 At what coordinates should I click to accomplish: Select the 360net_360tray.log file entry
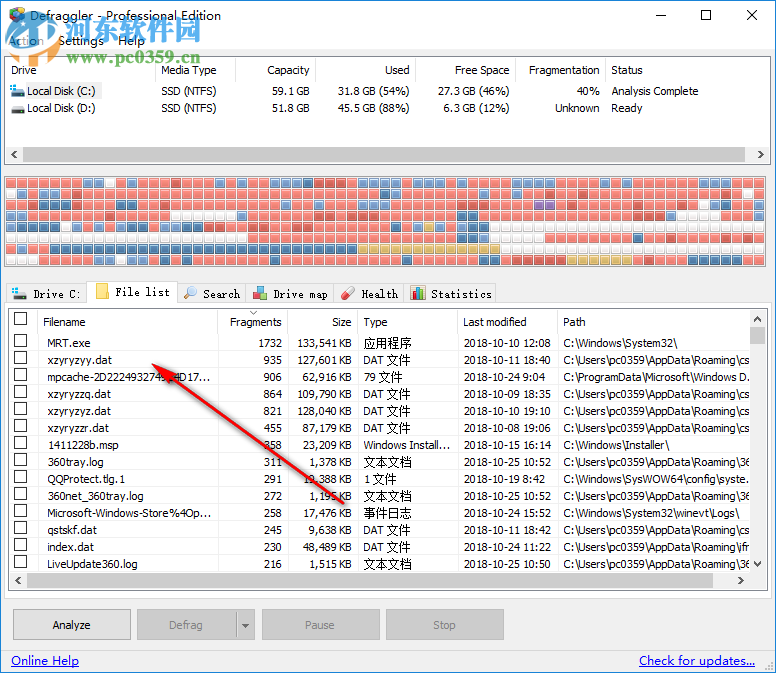(x=96, y=496)
